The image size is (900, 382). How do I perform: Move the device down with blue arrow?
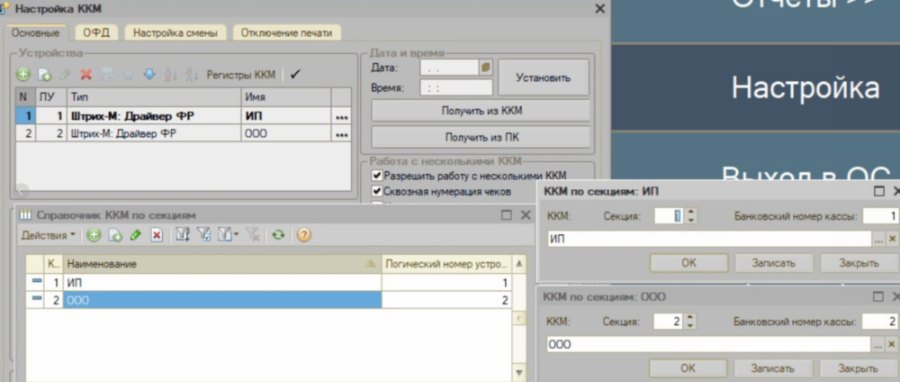point(149,75)
